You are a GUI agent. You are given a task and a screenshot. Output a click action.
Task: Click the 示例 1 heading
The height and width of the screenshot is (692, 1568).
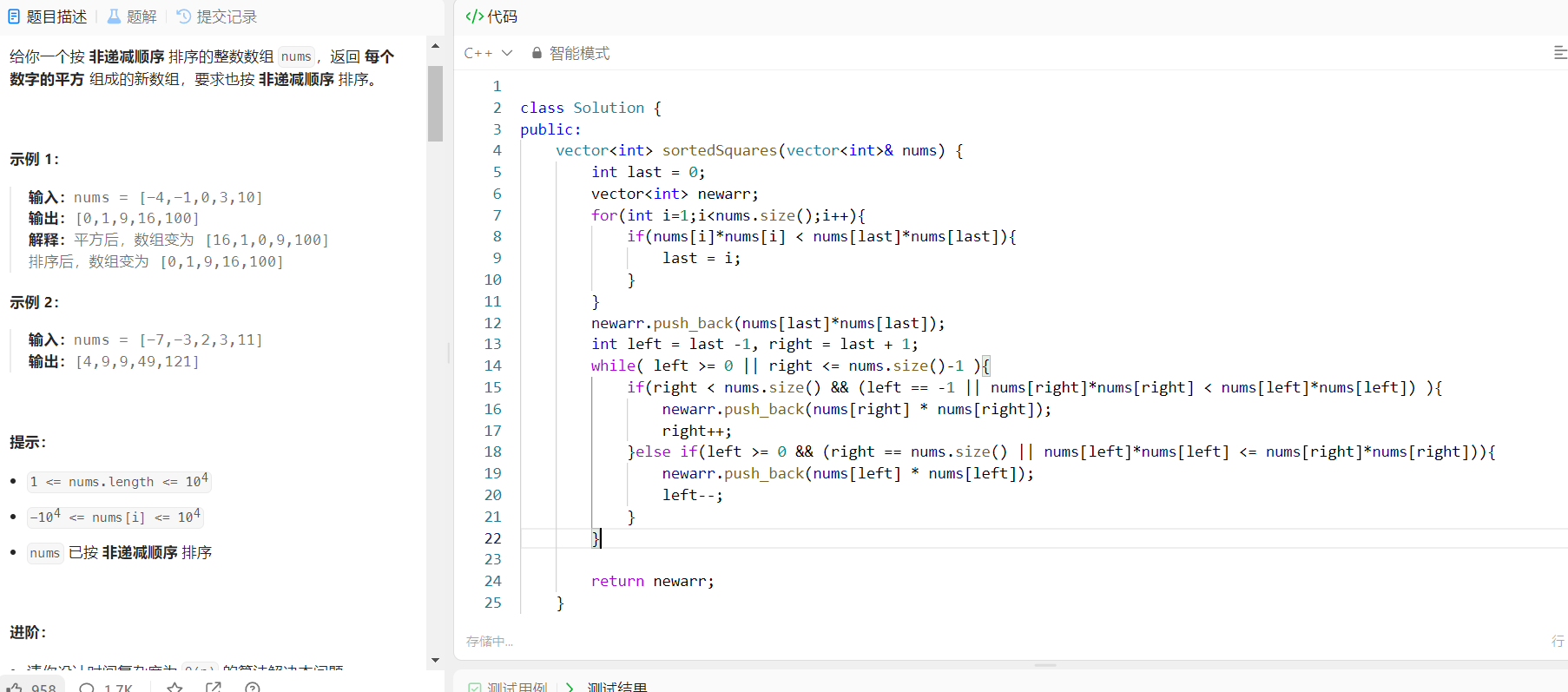click(x=34, y=159)
